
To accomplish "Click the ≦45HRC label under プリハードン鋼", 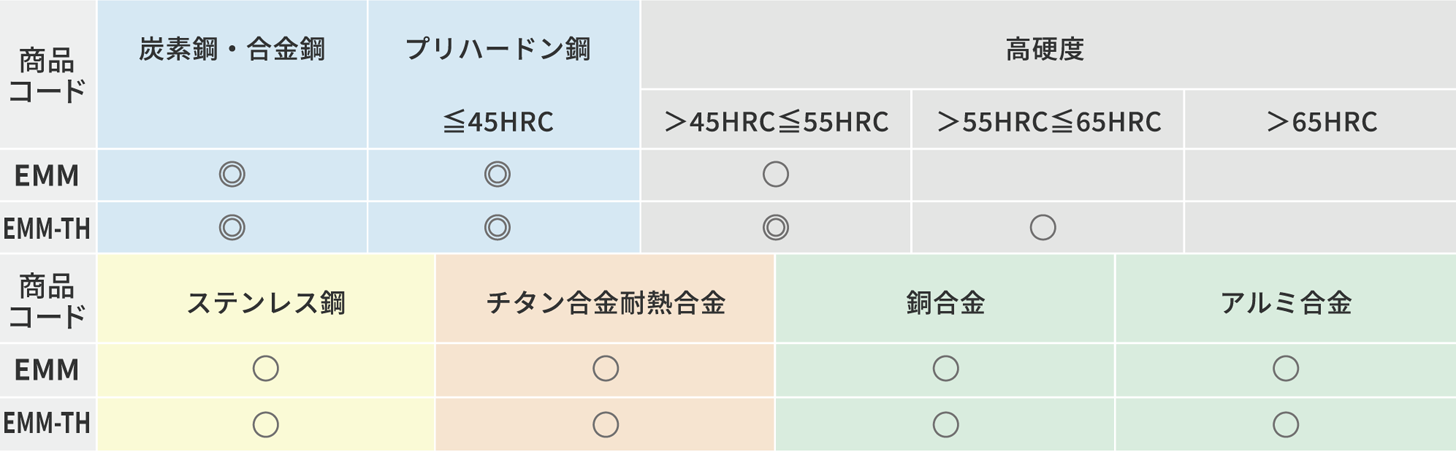I will 498,122.
